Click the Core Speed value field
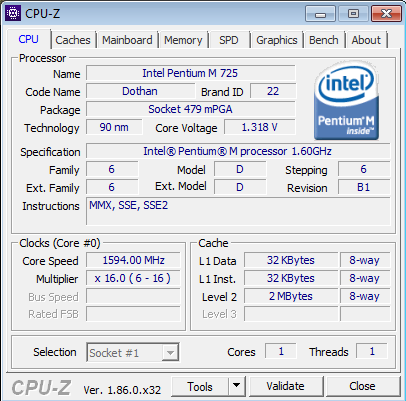Viewport: 406px width, 401px height. [x=133, y=260]
